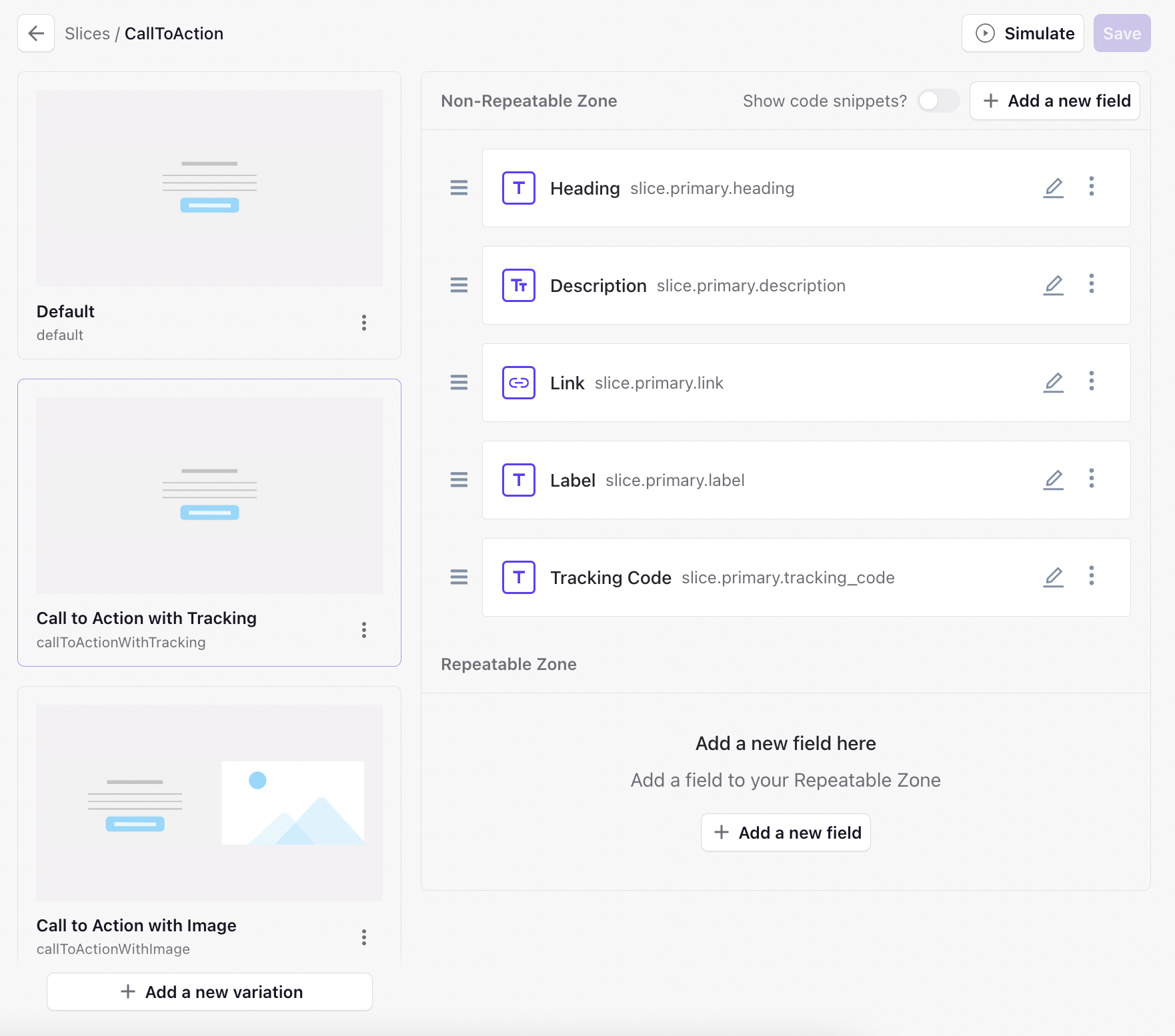
Task: Enable the Show code snippets toggle
Action: coord(938,101)
